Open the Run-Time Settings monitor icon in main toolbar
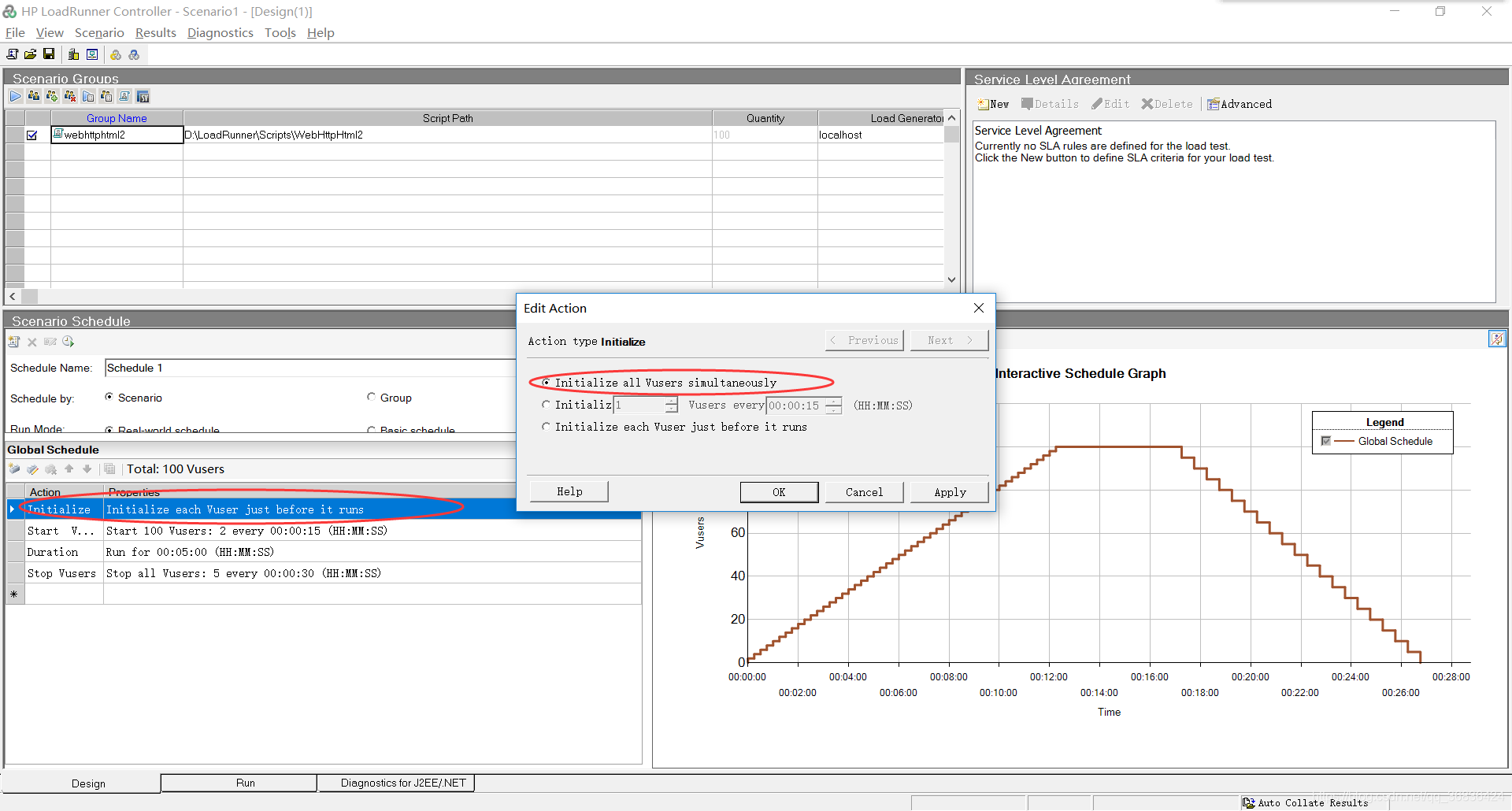Screen dimensions: 1512x811 [92, 54]
